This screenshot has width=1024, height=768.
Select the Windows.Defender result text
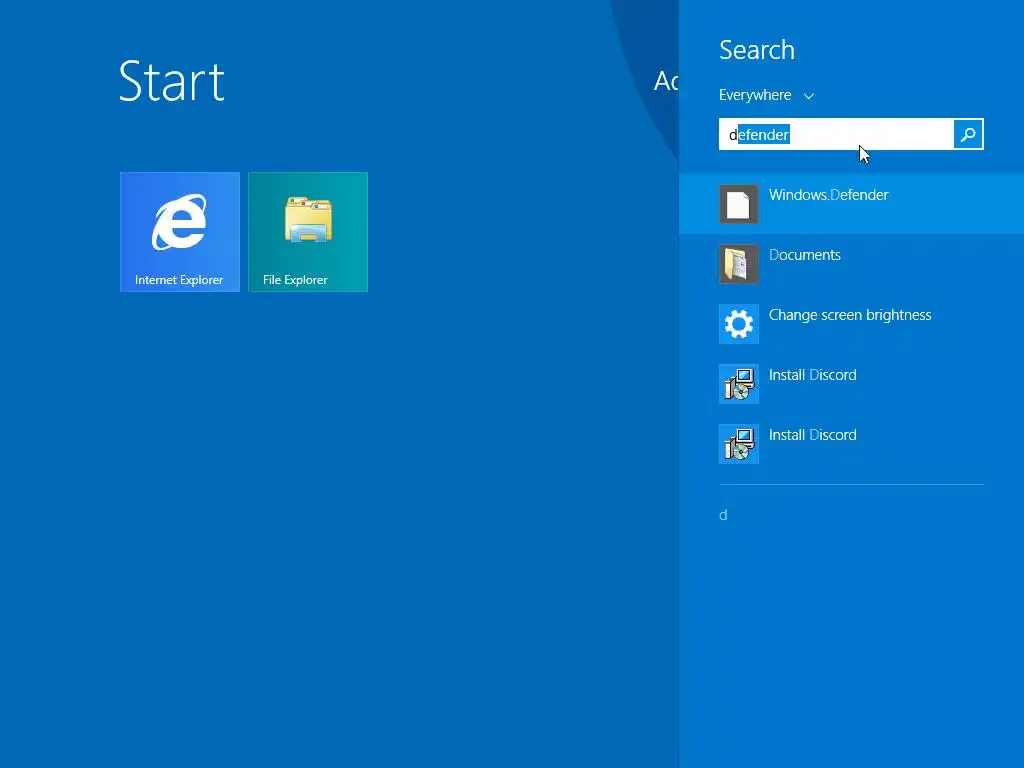click(x=828, y=195)
